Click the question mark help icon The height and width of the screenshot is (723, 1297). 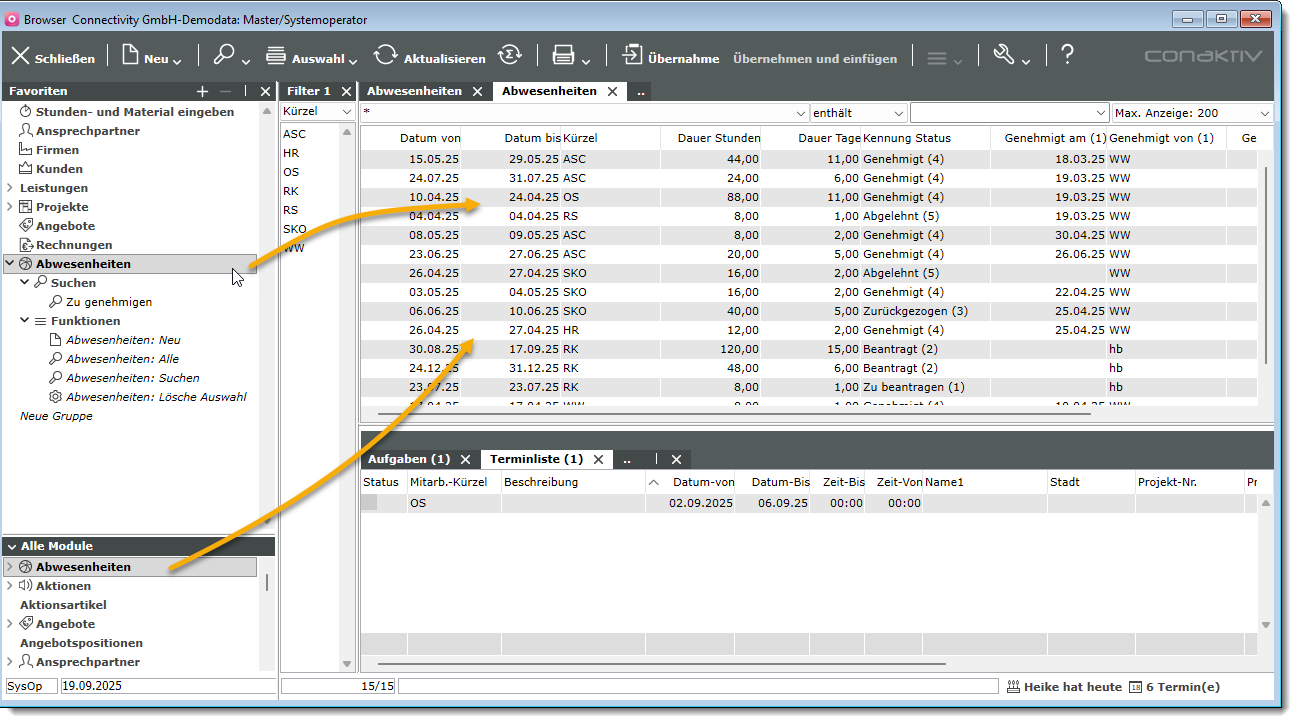(x=1067, y=56)
